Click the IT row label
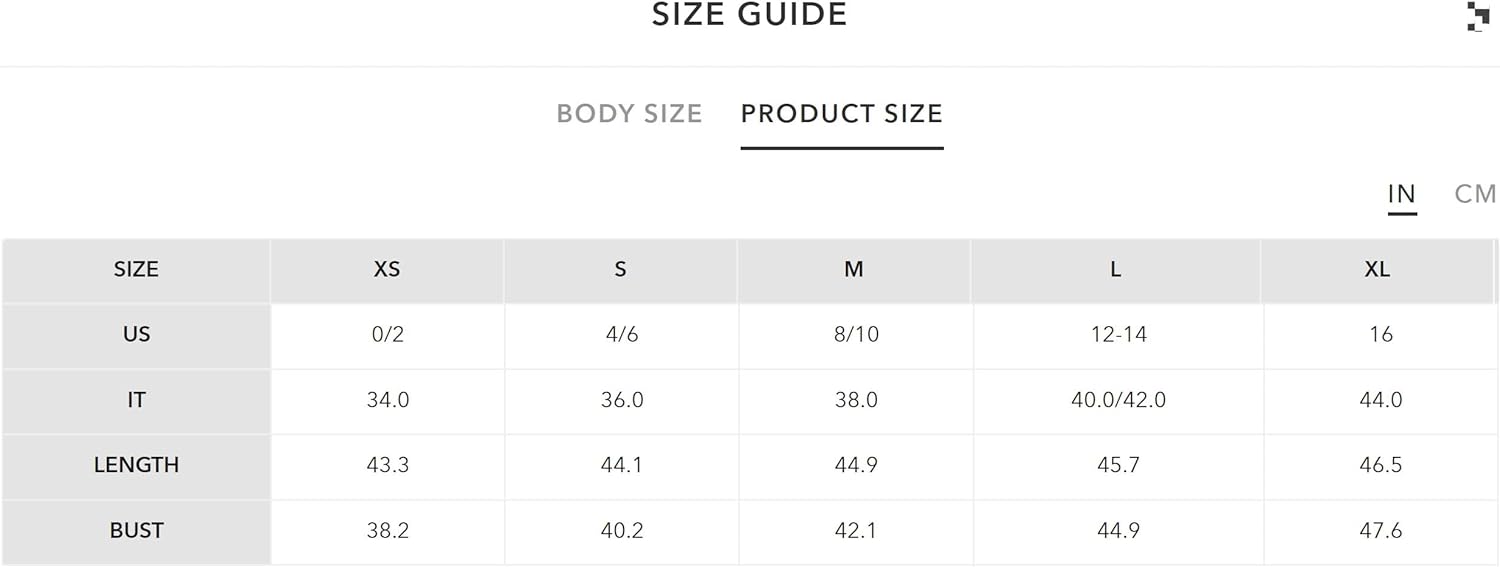This screenshot has height=567, width=1500. point(136,400)
